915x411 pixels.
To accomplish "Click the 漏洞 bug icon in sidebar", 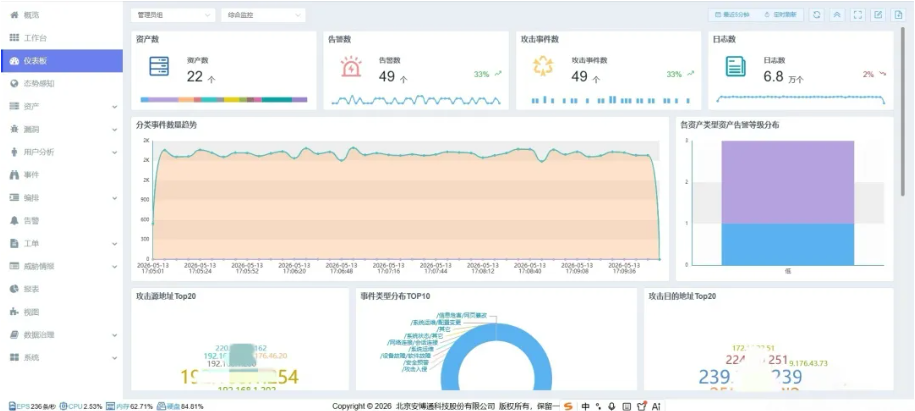I will (15, 129).
